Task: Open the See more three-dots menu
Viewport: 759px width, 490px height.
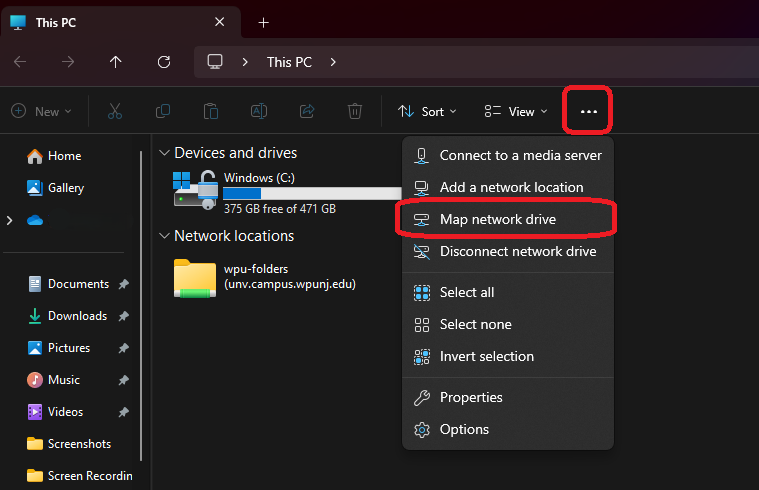Action: 589,111
